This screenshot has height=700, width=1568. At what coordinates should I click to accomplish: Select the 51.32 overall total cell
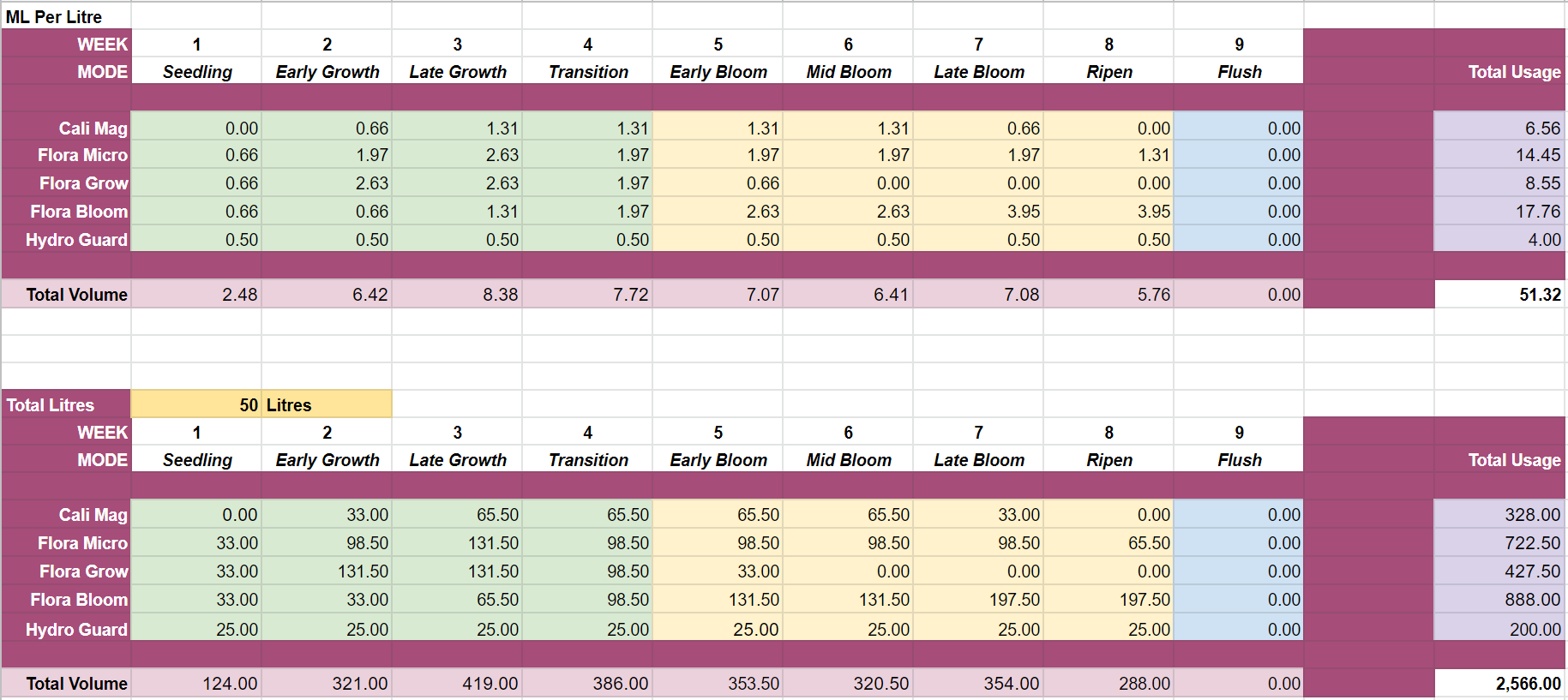coord(1499,295)
